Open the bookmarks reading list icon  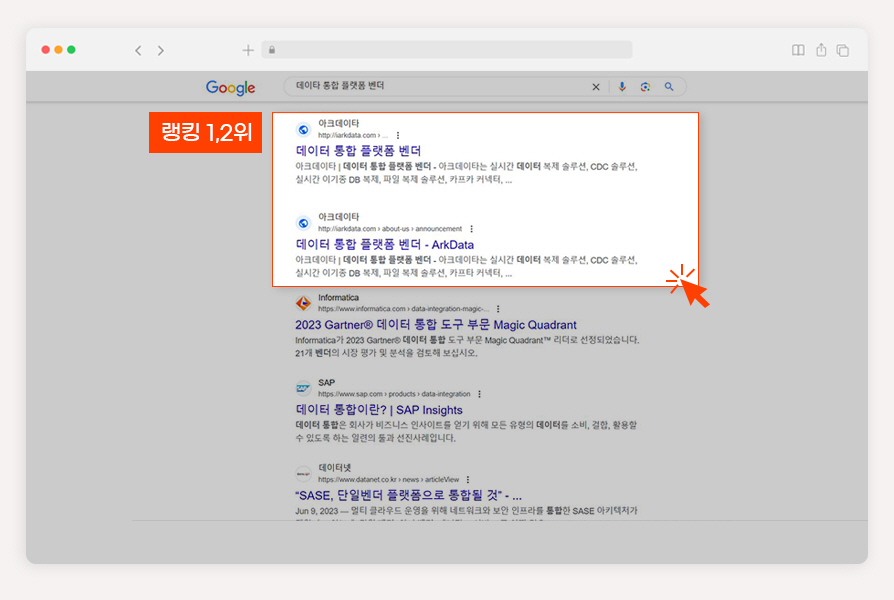pos(798,50)
